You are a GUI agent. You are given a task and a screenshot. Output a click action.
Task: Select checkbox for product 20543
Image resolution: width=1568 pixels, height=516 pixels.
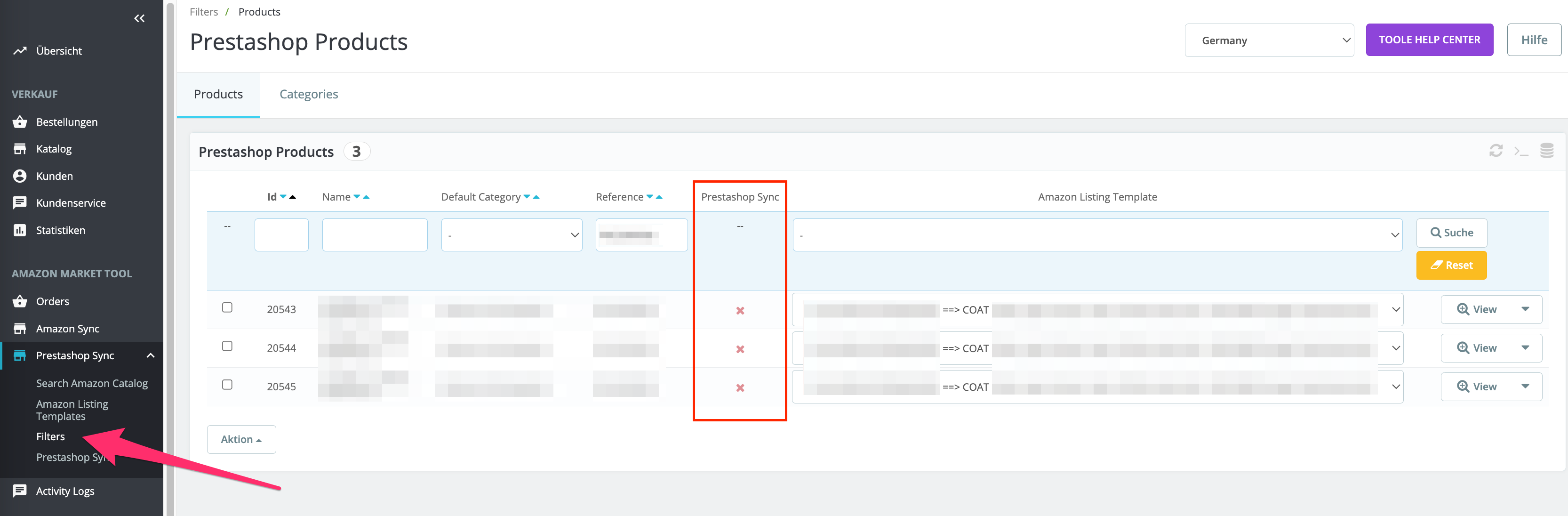[x=227, y=307]
